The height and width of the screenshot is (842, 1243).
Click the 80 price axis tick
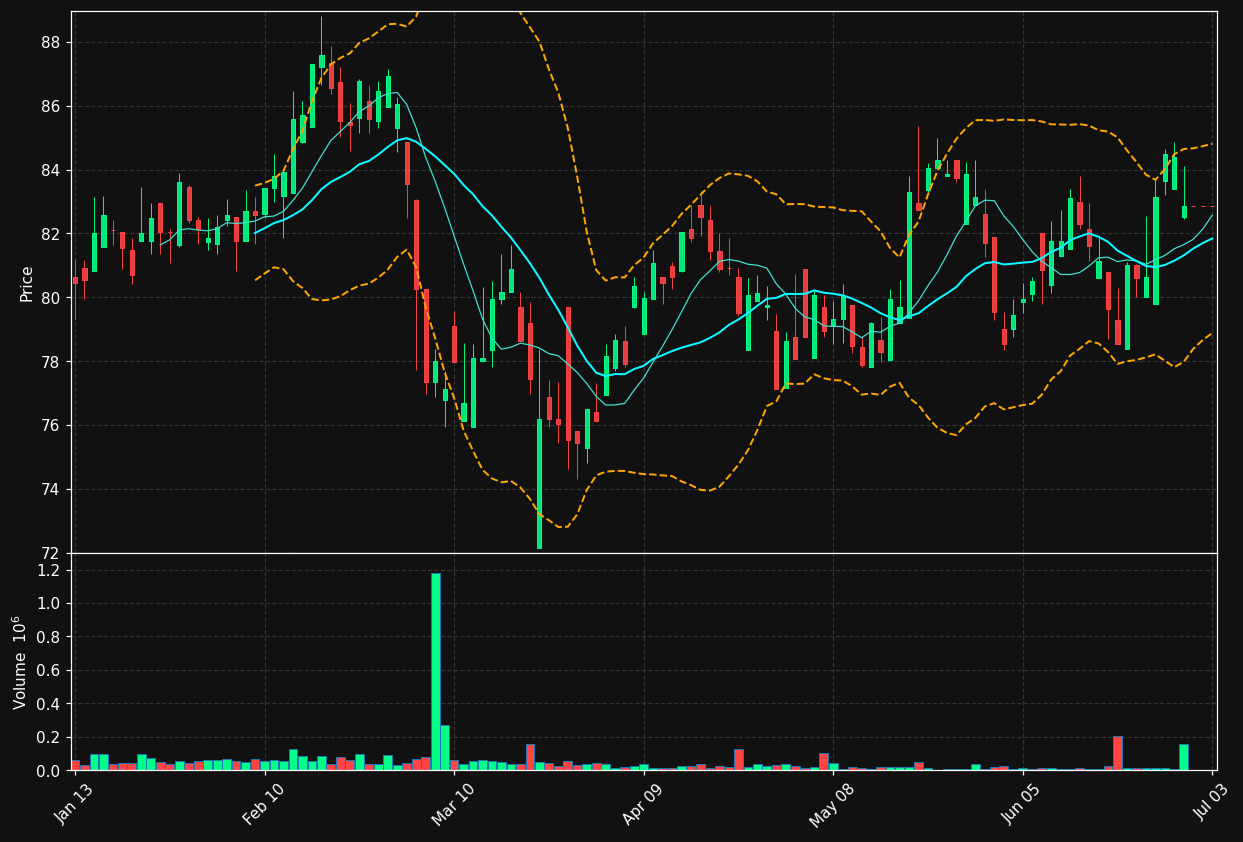click(x=51, y=298)
